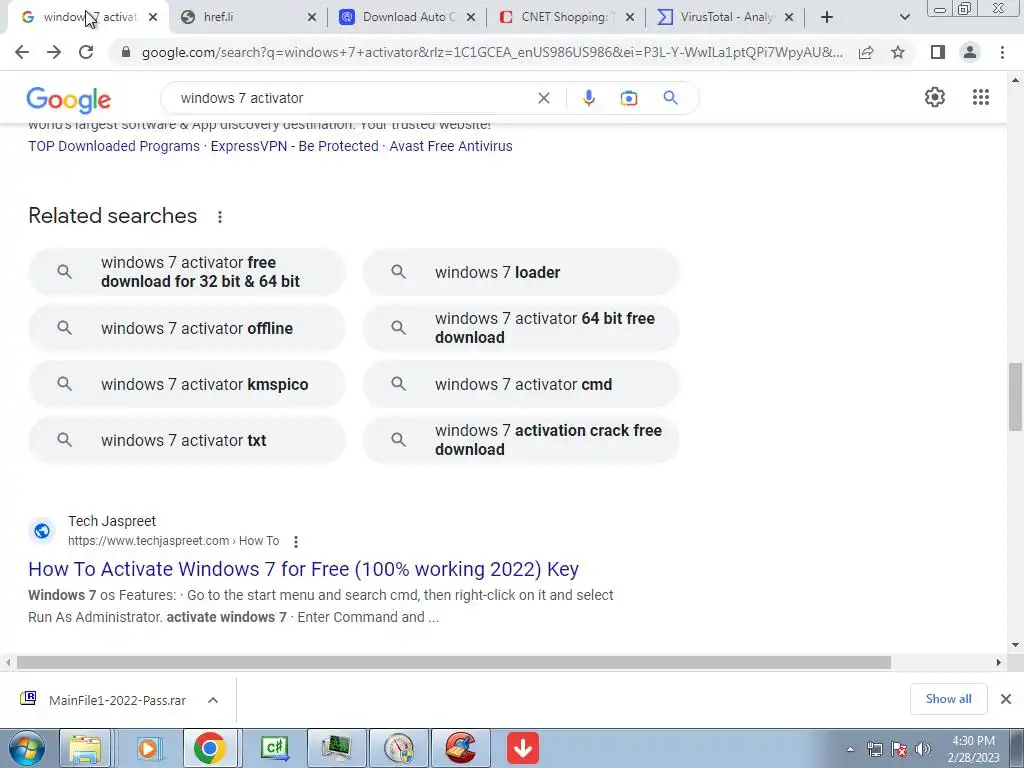Open tab search dropdown
The width and height of the screenshot is (1024, 768).
pos(904,18)
